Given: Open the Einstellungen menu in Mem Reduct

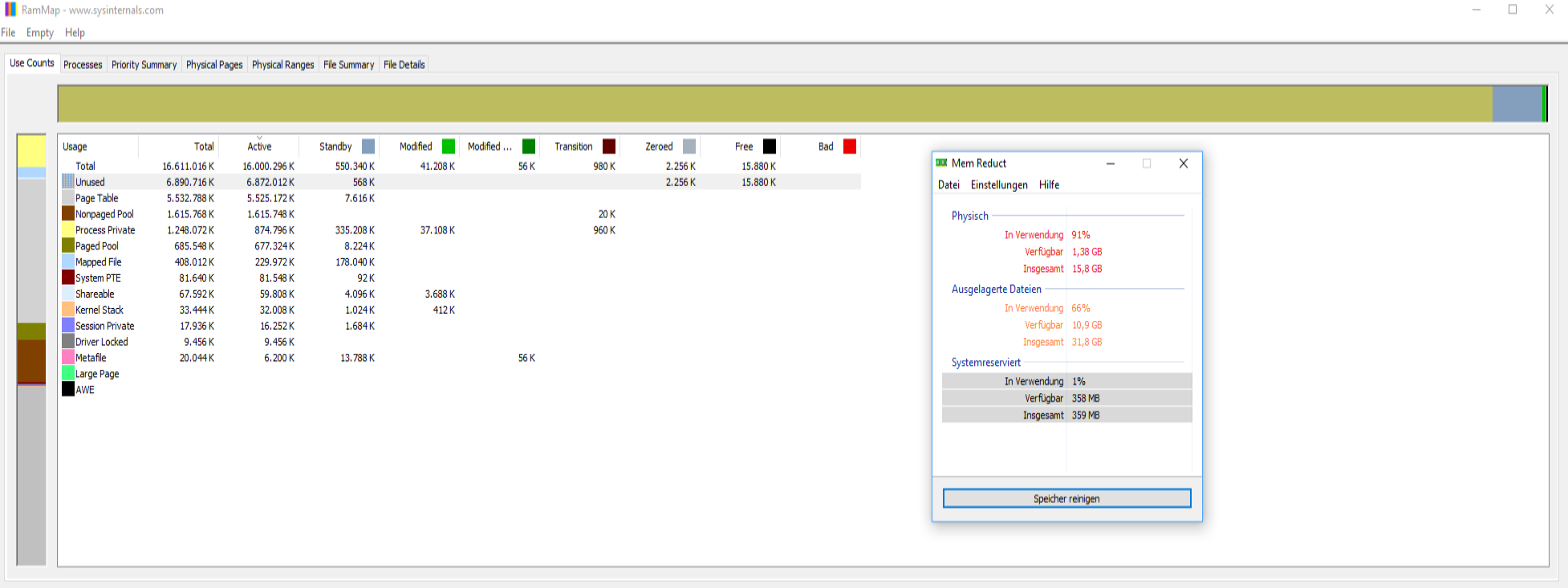Looking at the screenshot, I should [998, 185].
